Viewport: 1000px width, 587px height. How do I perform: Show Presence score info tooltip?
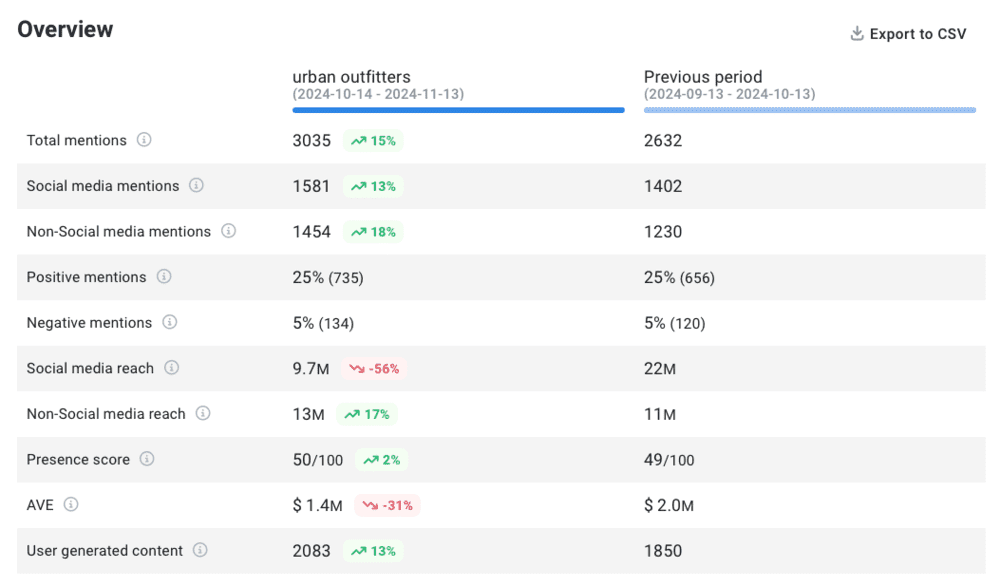point(147,459)
